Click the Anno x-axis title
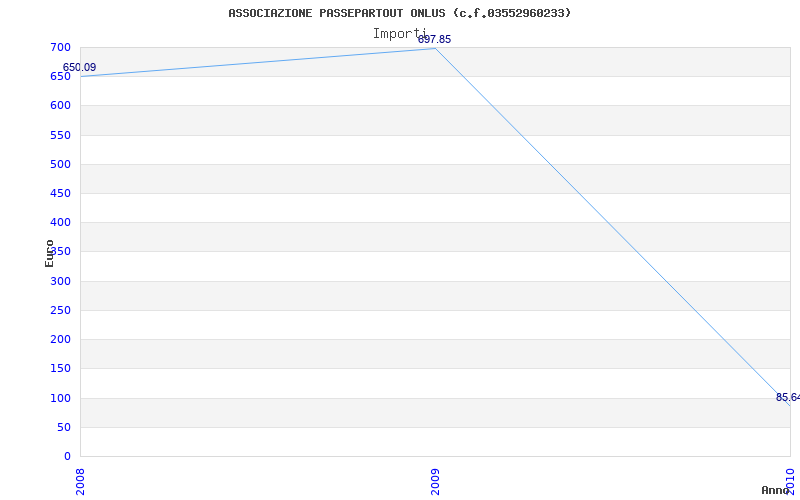Image resolution: width=800 pixels, height=500 pixels. (x=775, y=490)
